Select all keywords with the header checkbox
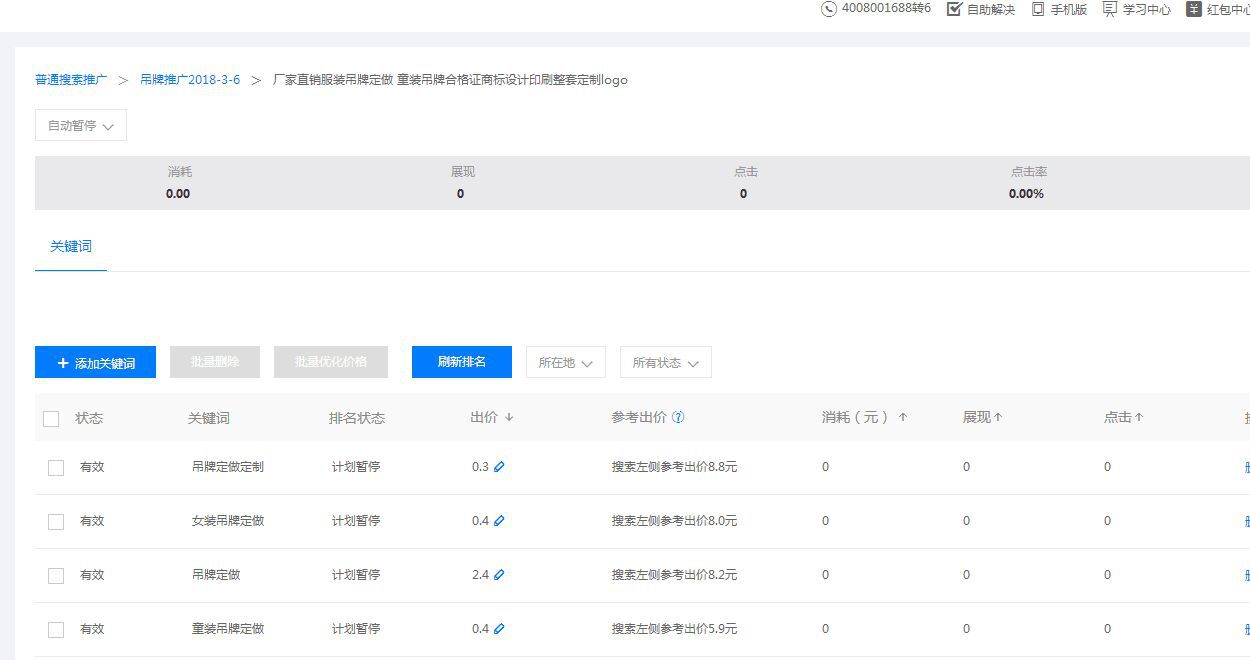The height and width of the screenshot is (660, 1250). coord(52,417)
